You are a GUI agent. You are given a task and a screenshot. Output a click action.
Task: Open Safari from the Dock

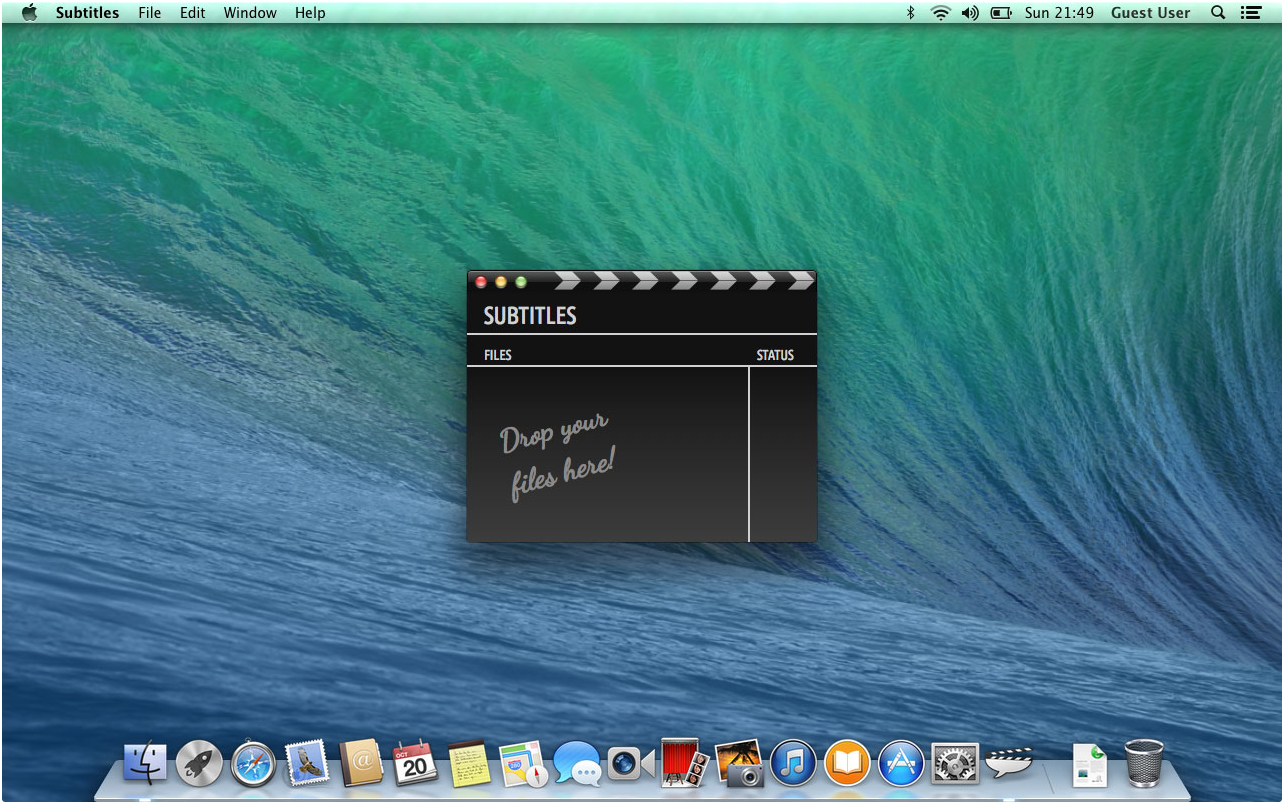click(x=253, y=764)
